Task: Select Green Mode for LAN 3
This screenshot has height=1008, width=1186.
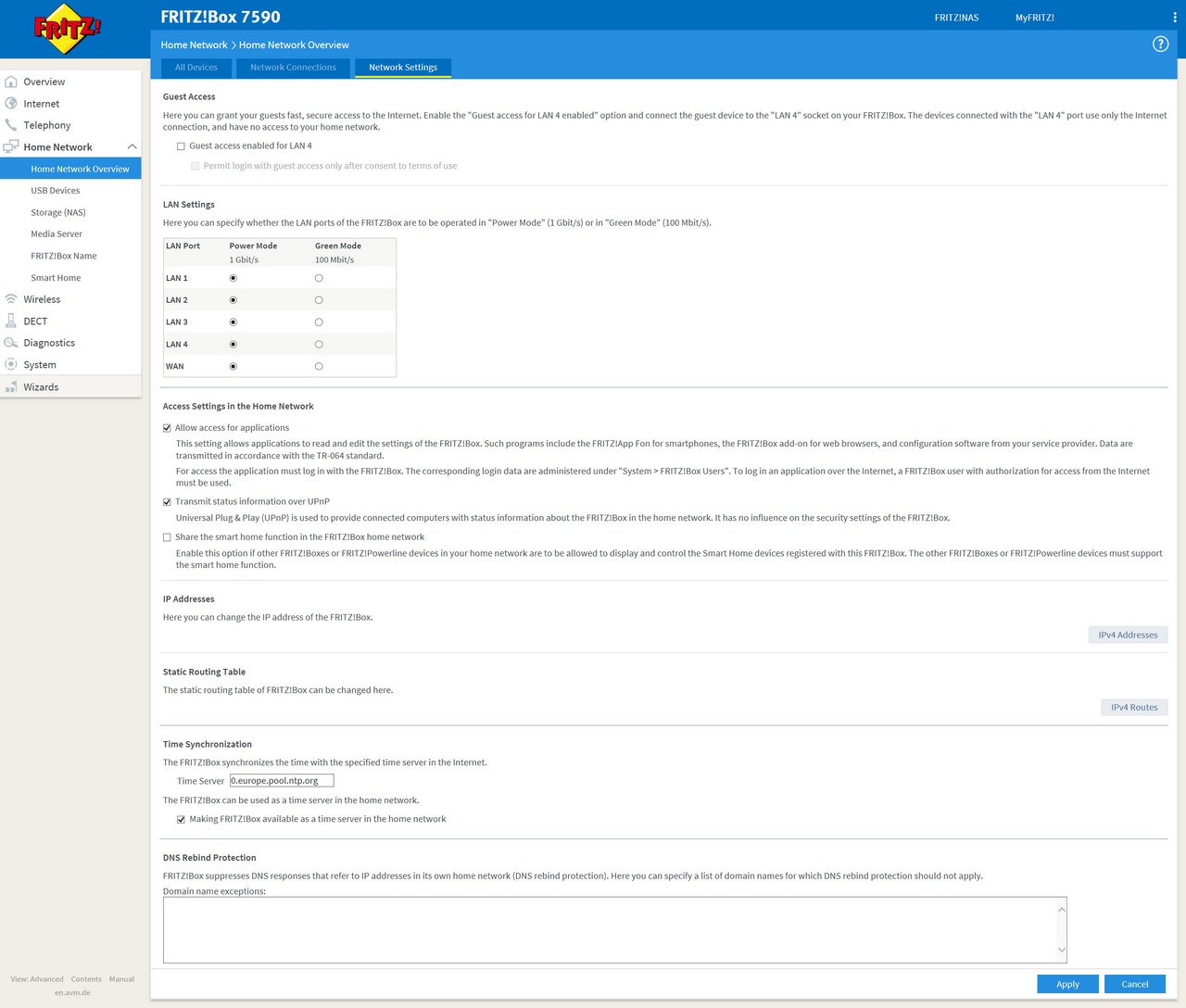Action: pos(319,322)
